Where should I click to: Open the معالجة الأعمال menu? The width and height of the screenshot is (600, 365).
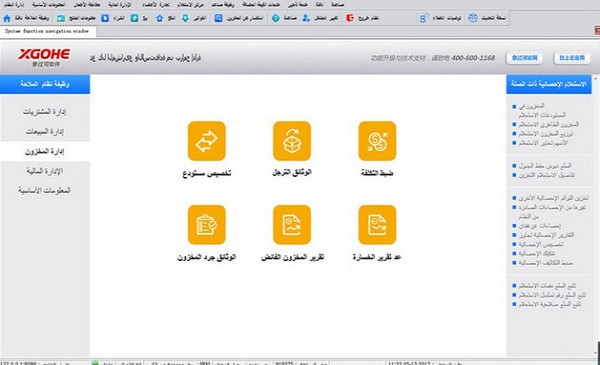[x=87, y=5]
